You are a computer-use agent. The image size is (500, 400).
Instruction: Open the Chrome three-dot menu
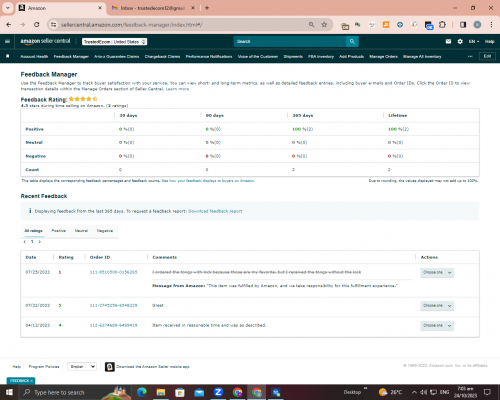(491, 25)
